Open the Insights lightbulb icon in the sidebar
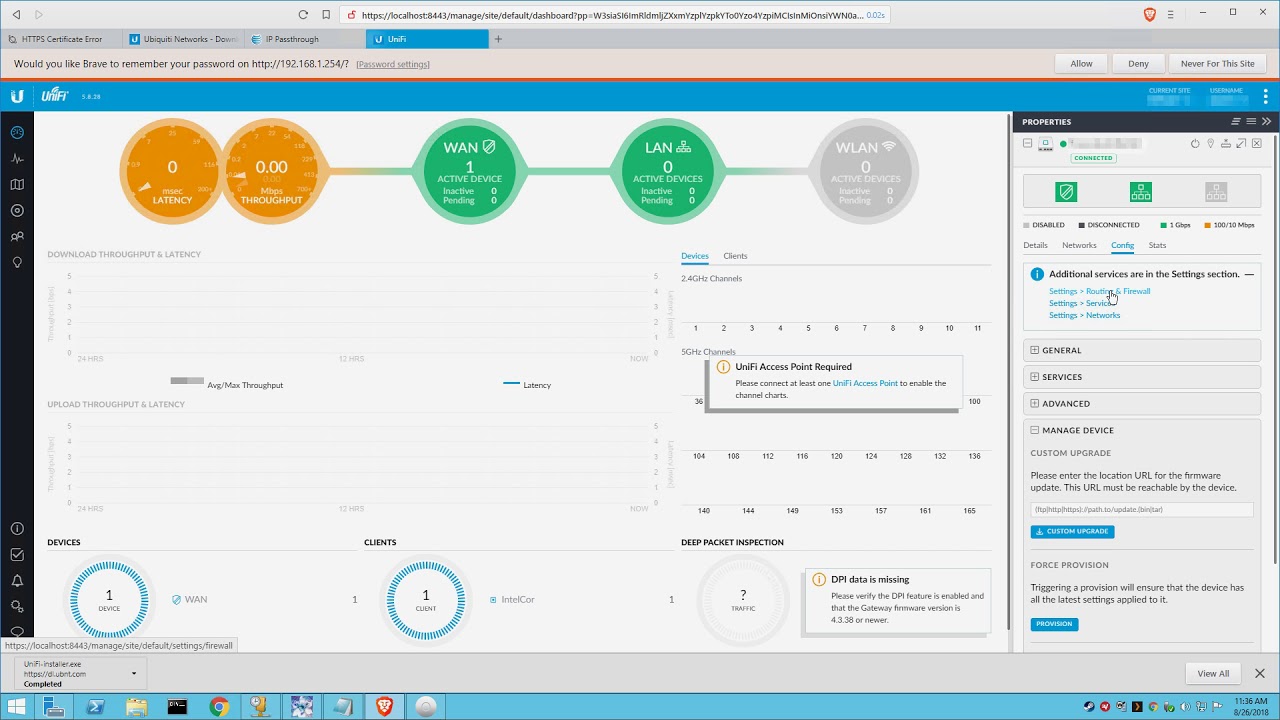The height and width of the screenshot is (720, 1280). [x=17, y=263]
